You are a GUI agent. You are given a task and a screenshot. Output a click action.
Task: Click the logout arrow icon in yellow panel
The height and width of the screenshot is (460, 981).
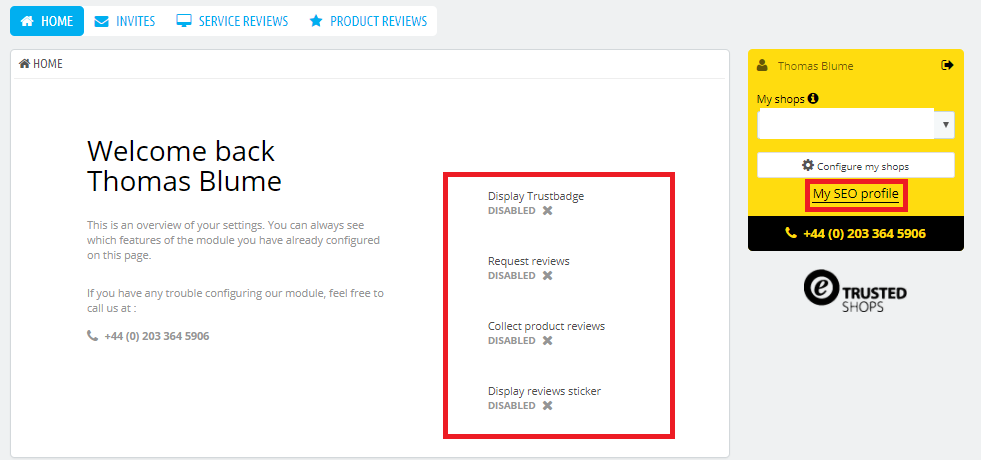[x=947, y=65]
